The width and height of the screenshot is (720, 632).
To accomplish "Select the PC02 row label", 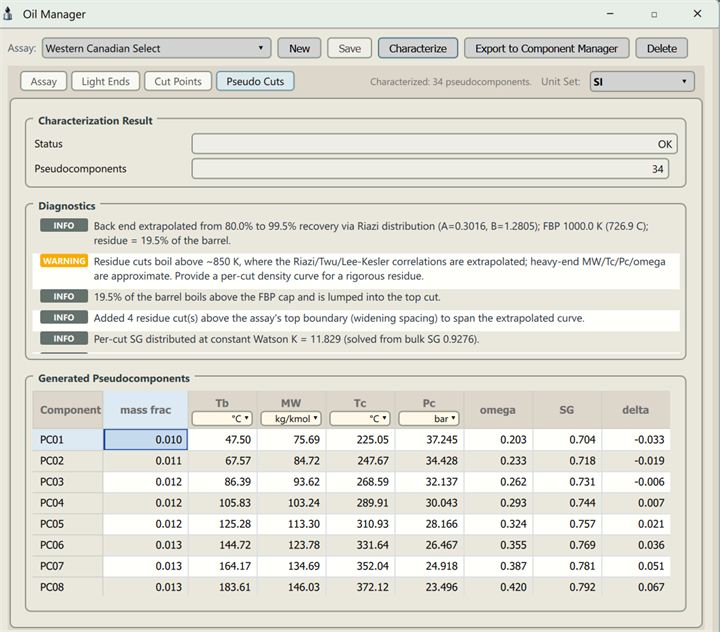I will click(68, 461).
